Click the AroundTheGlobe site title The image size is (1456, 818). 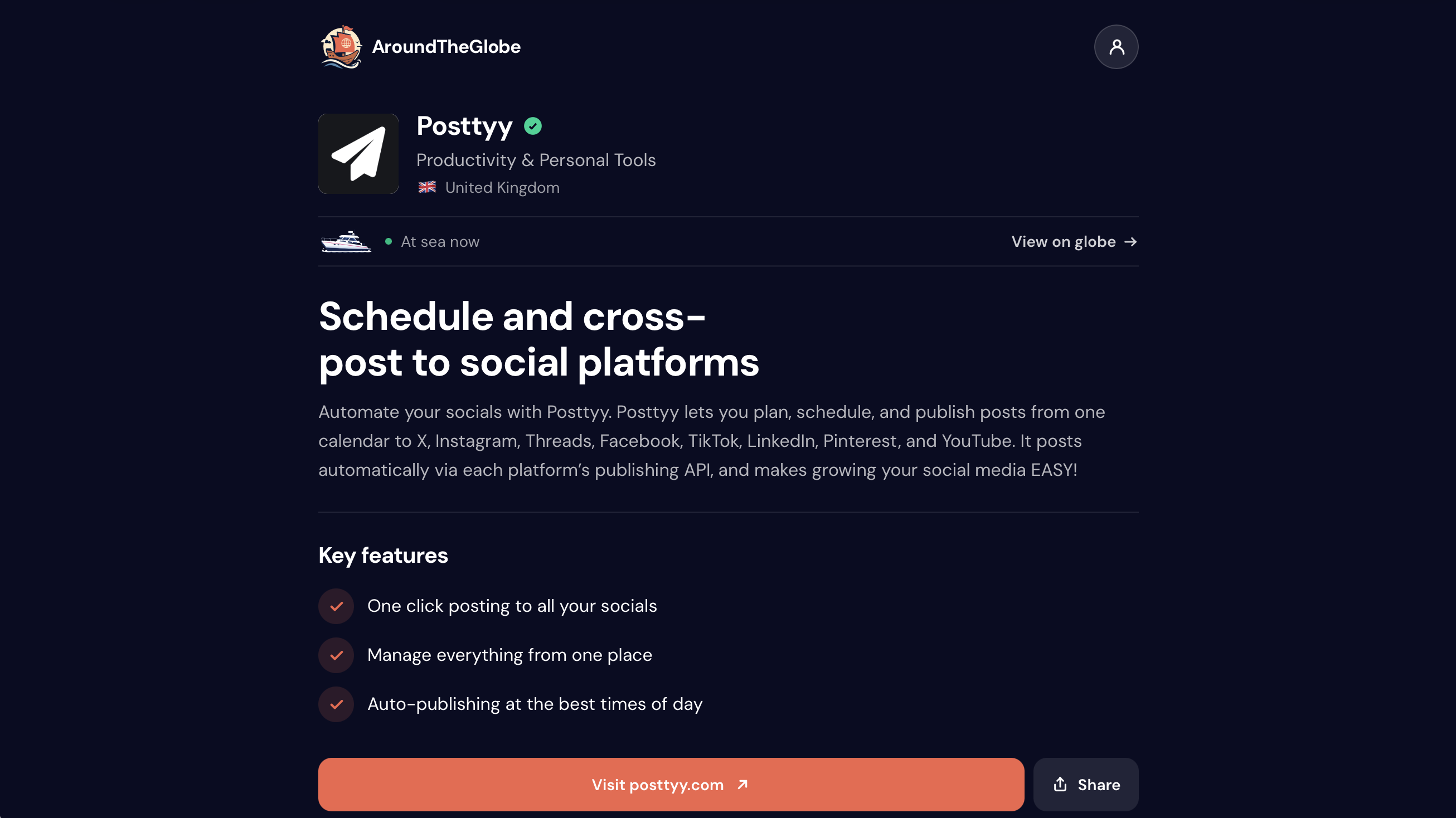click(x=446, y=47)
